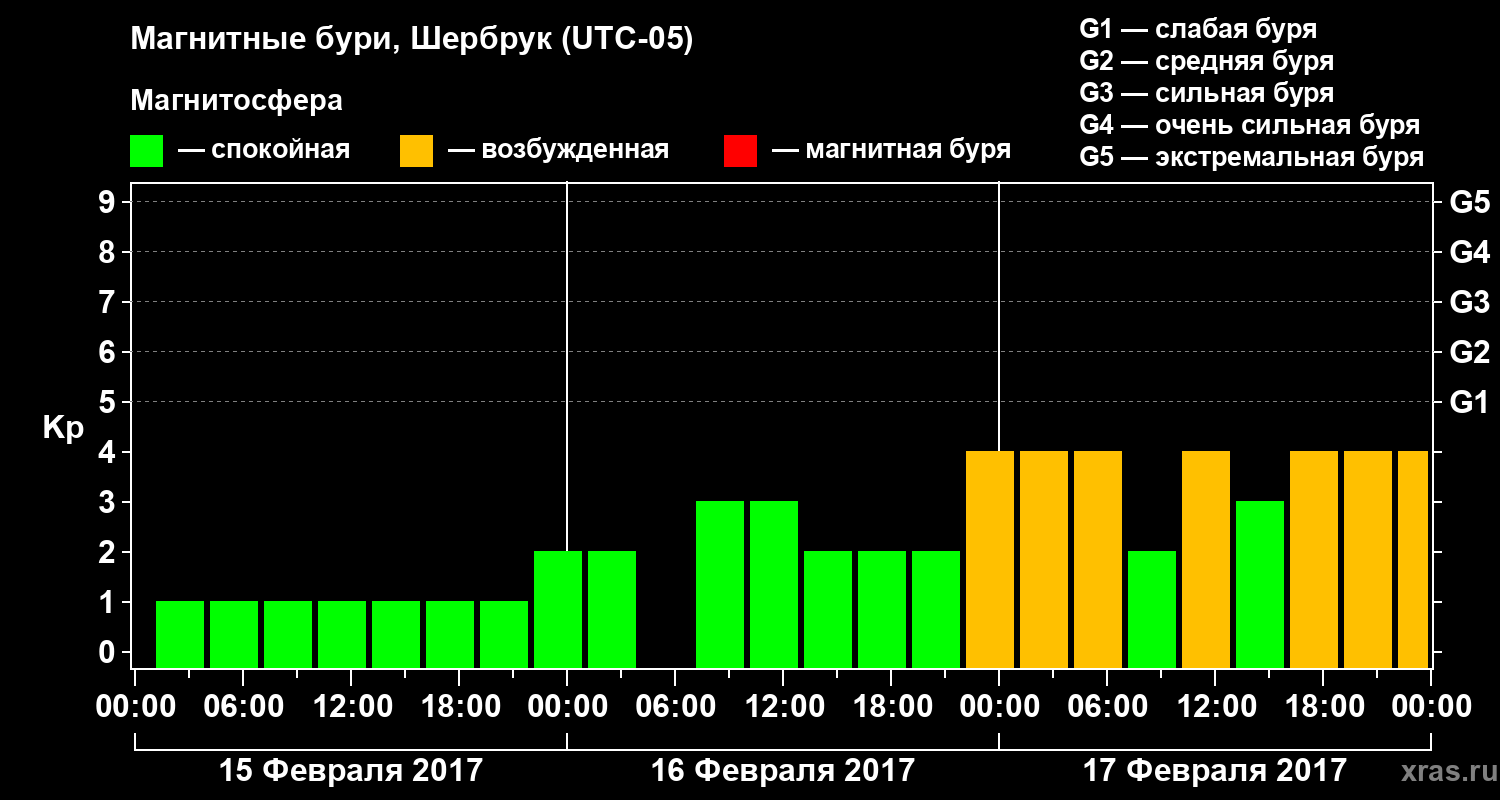This screenshot has height=800, width=1500.
Task: Click the orange bar covering 18:00 on 17 February
Action: 1314,559
